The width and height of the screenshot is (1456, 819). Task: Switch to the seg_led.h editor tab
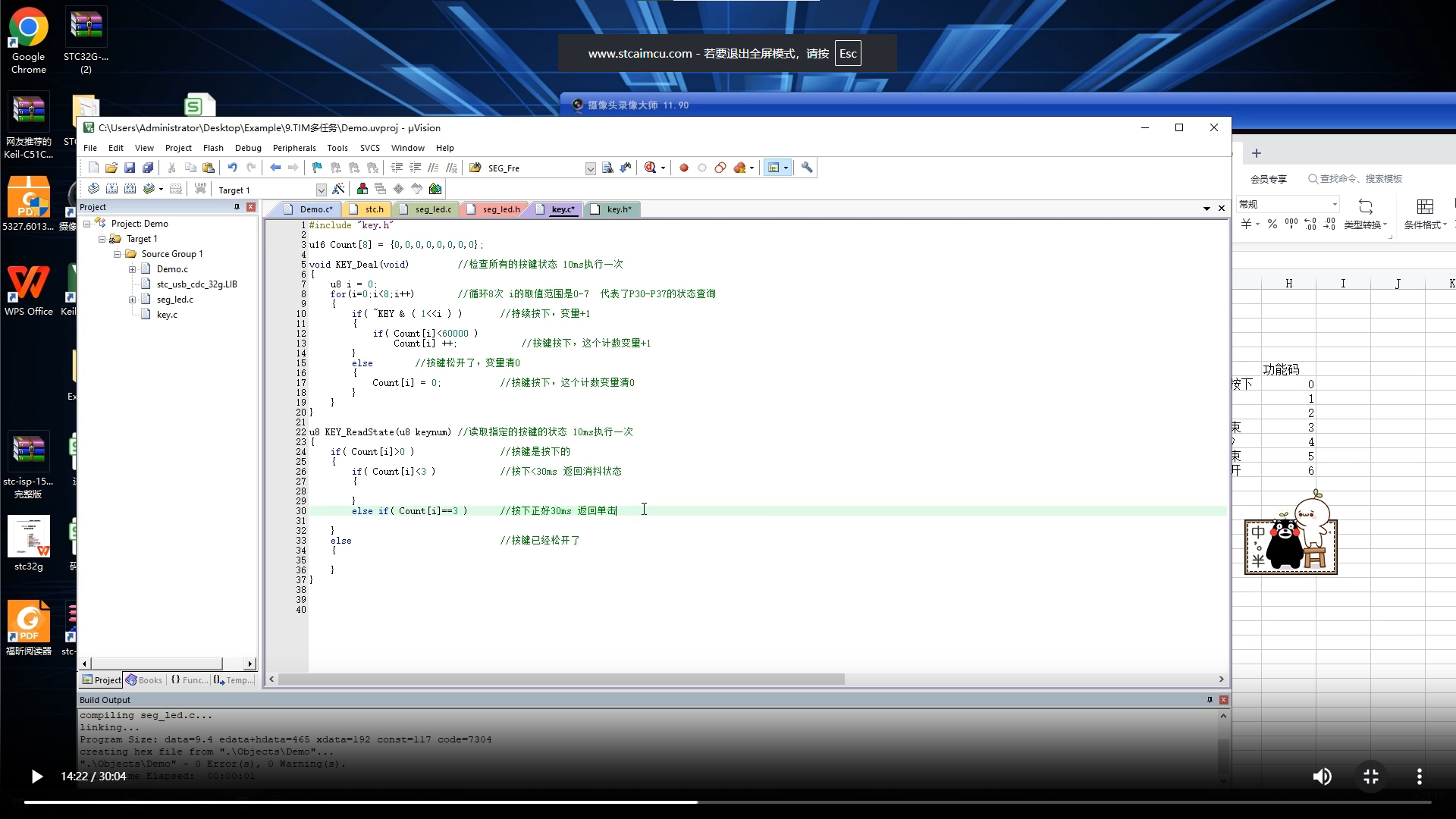(494, 209)
